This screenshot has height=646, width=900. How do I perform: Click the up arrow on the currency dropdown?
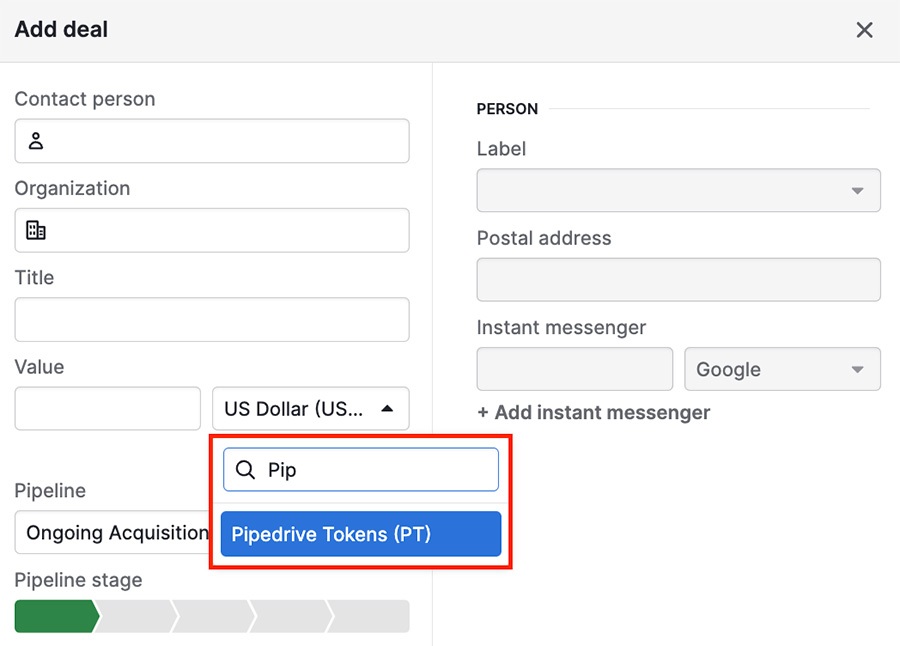387,409
